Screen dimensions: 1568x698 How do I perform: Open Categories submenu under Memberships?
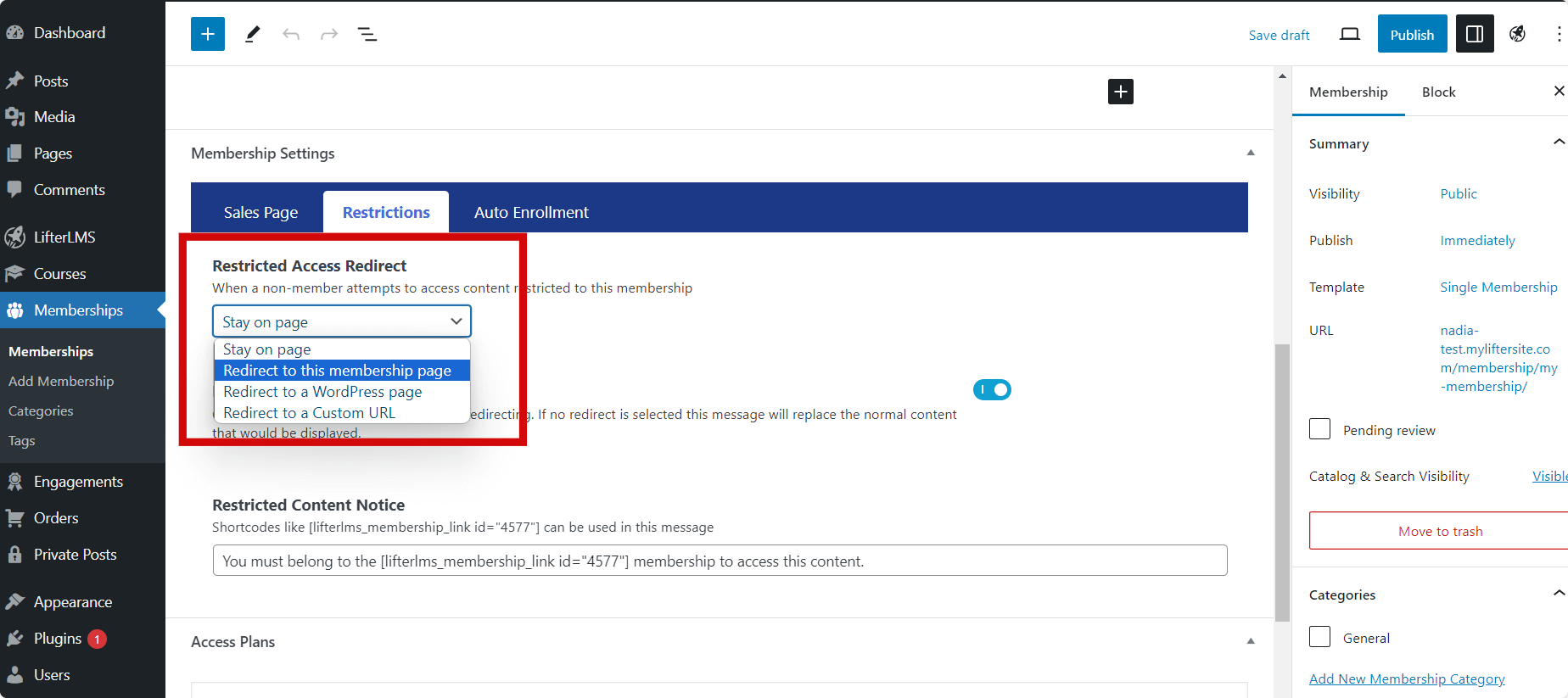[x=41, y=410]
